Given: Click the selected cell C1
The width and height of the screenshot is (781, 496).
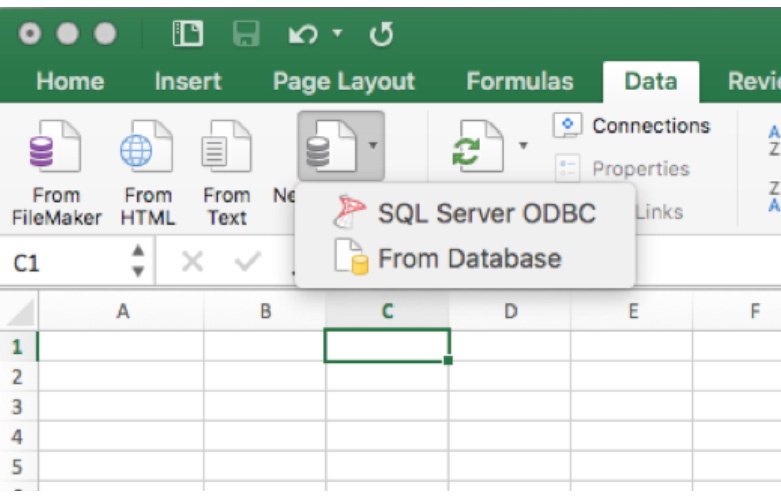Looking at the screenshot, I should point(387,346).
